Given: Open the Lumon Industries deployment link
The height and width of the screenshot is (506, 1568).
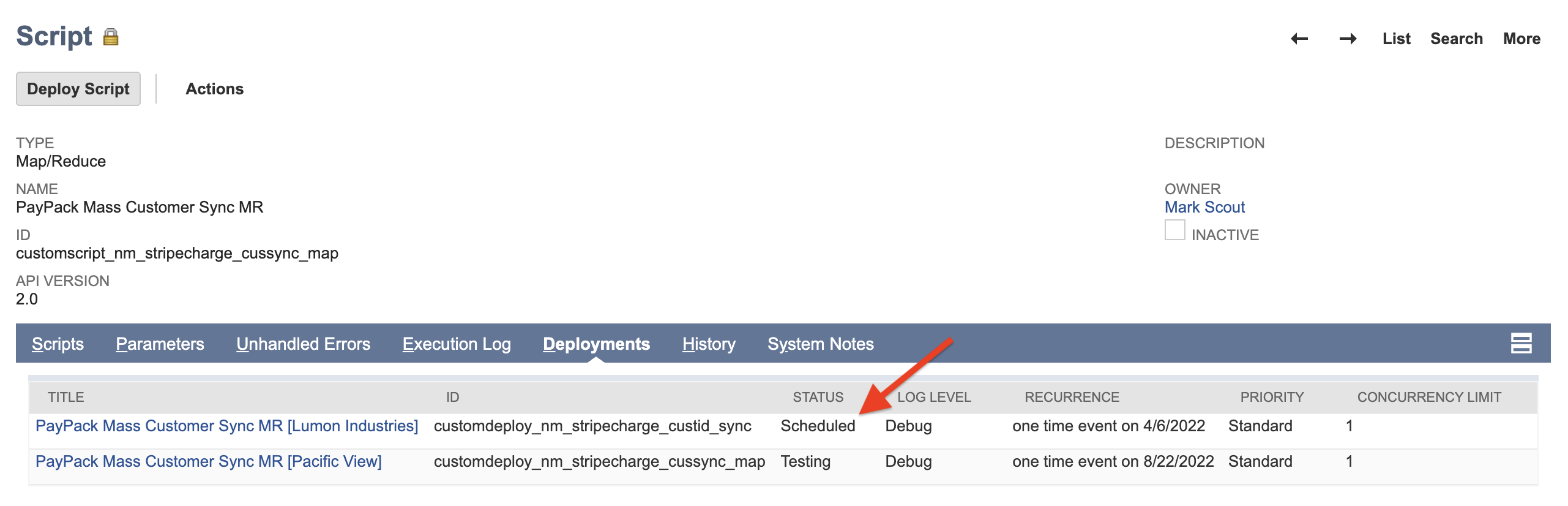Looking at the screenshot, I should (x=227, y=426).
